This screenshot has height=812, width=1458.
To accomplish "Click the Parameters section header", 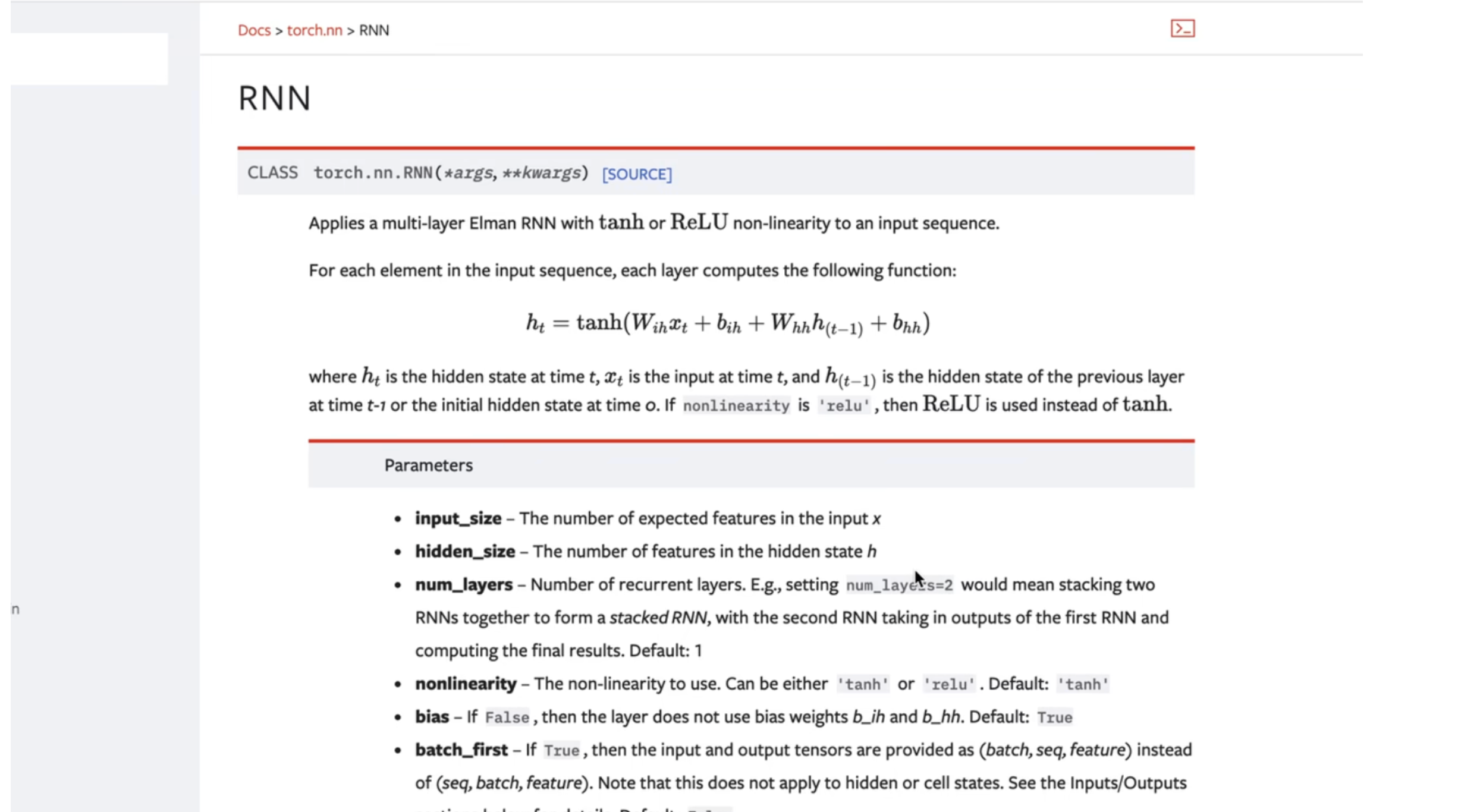I will click(x=428, y=465).
